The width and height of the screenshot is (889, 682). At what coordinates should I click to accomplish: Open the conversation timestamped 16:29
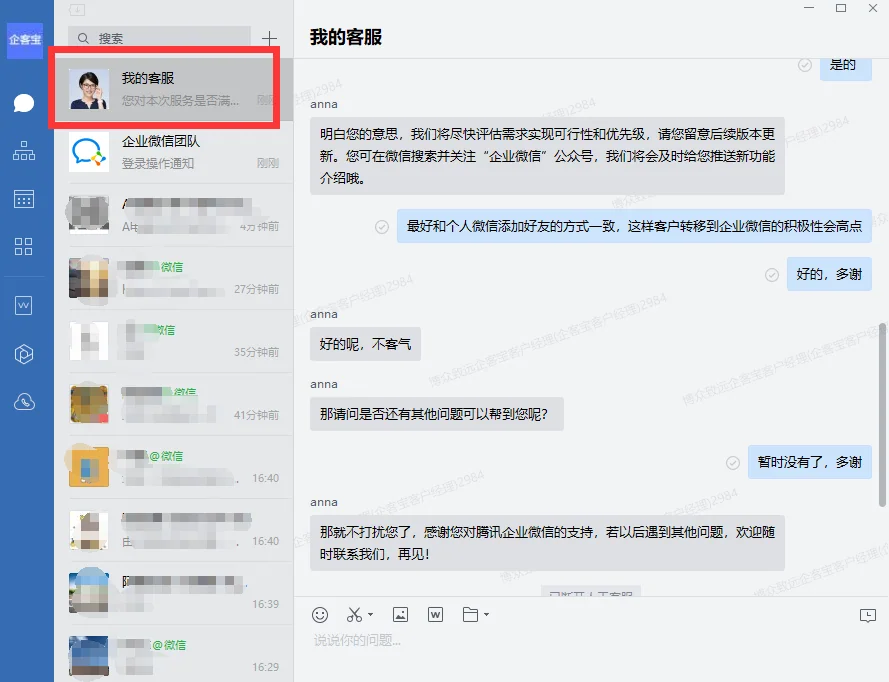pyautogui.click(x=173, y=655)
